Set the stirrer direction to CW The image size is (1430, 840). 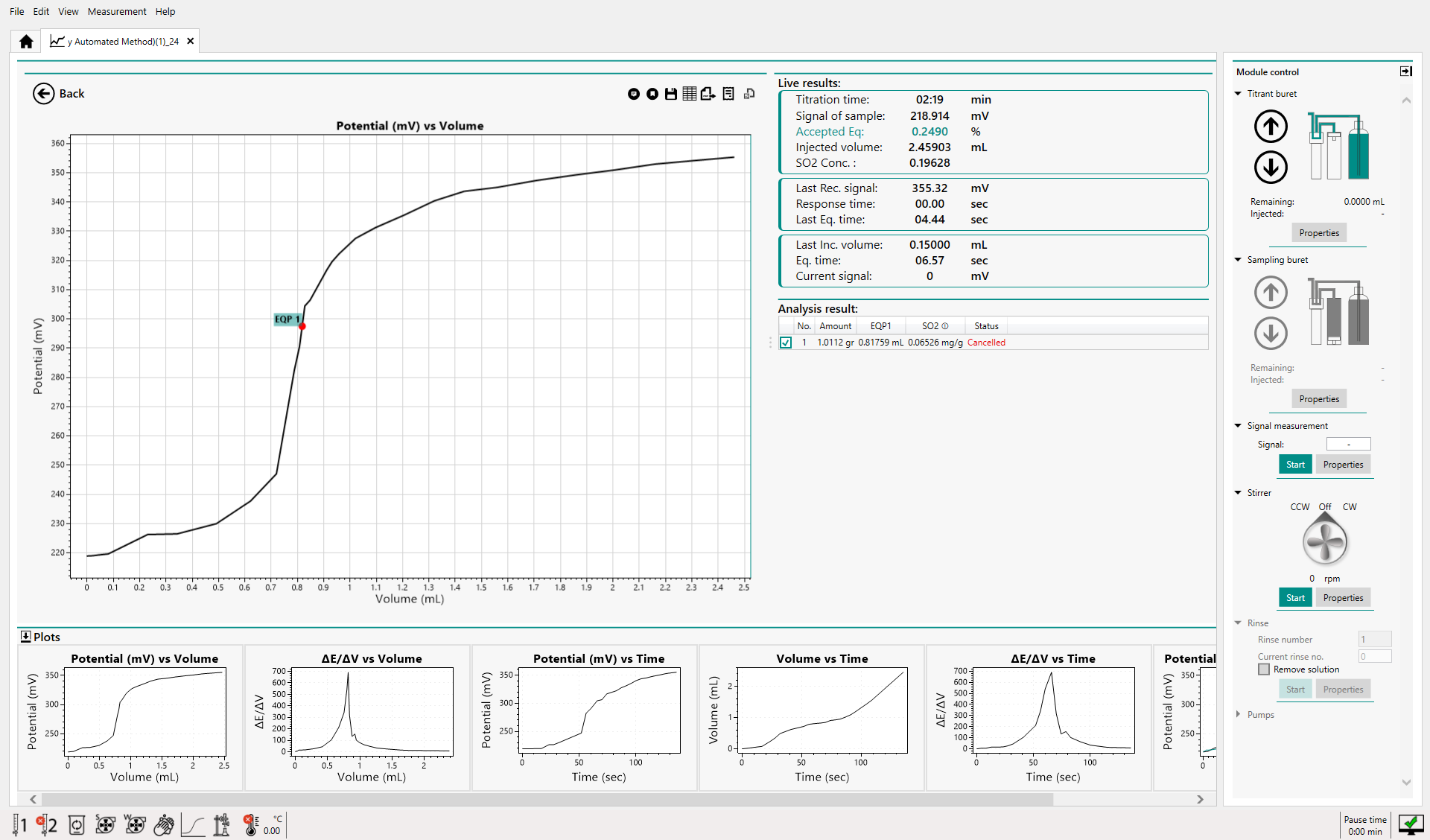[x=1350, y=507]
